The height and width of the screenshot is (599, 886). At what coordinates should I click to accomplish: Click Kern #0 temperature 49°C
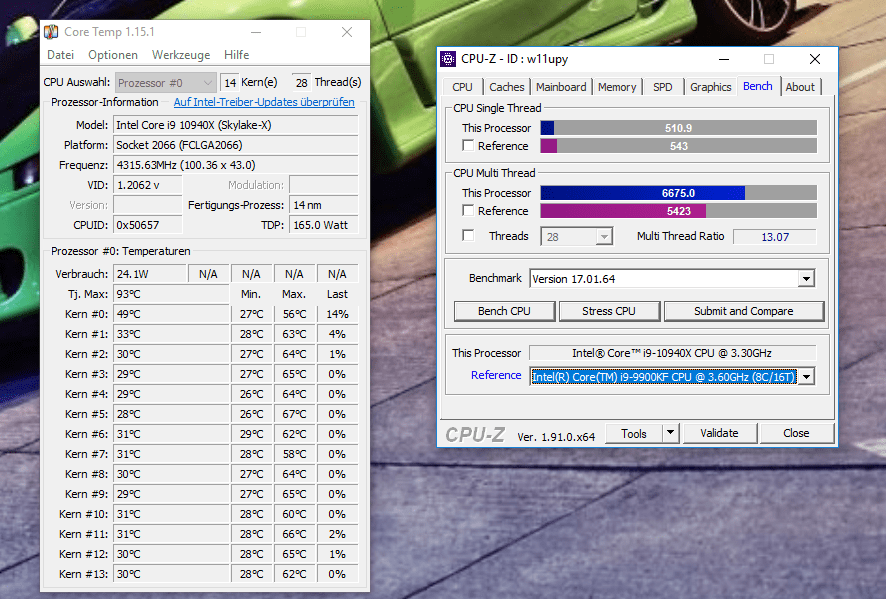pos(171,314)
